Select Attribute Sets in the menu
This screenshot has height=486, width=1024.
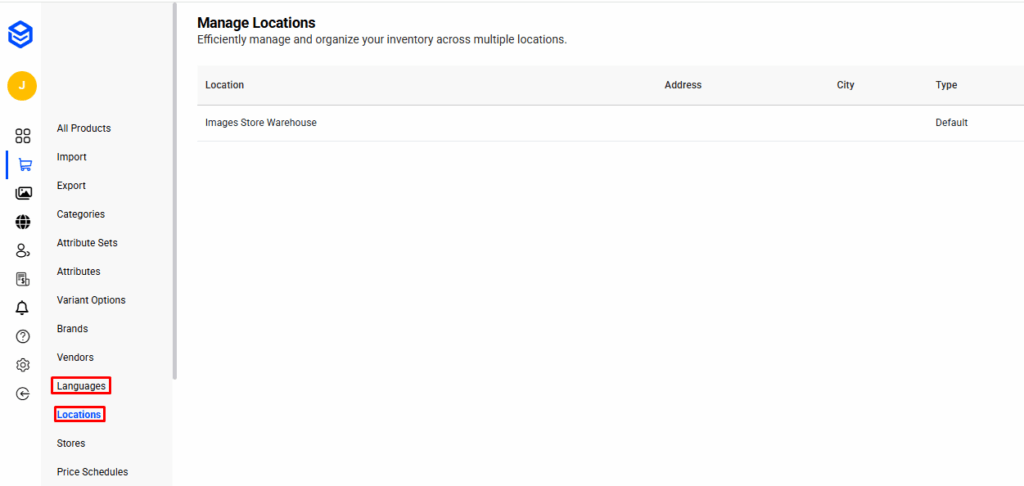click(x=87, y=243)
